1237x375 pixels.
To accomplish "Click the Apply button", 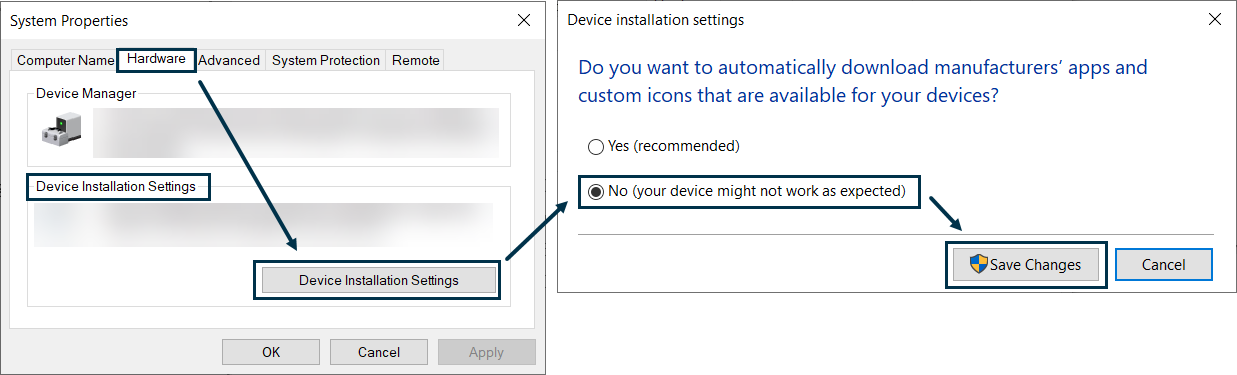I will [487, 352].
